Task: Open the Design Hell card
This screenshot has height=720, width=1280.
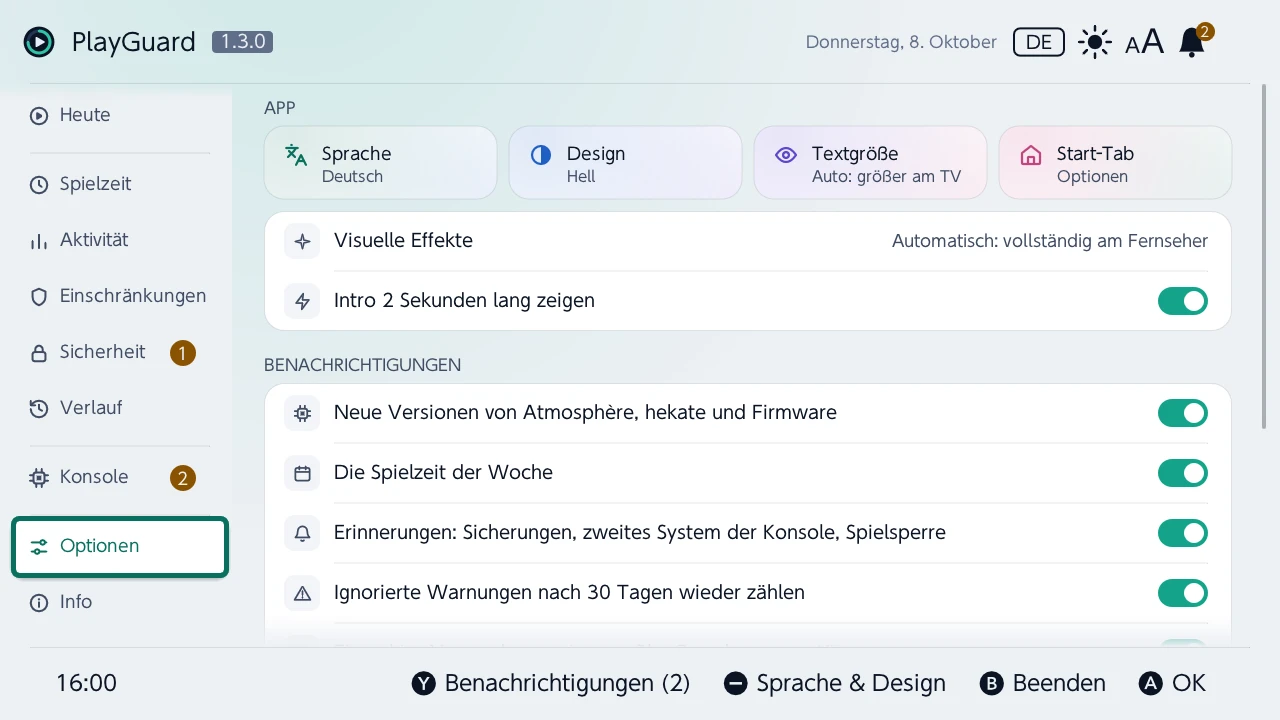Action: pos(625,163)
